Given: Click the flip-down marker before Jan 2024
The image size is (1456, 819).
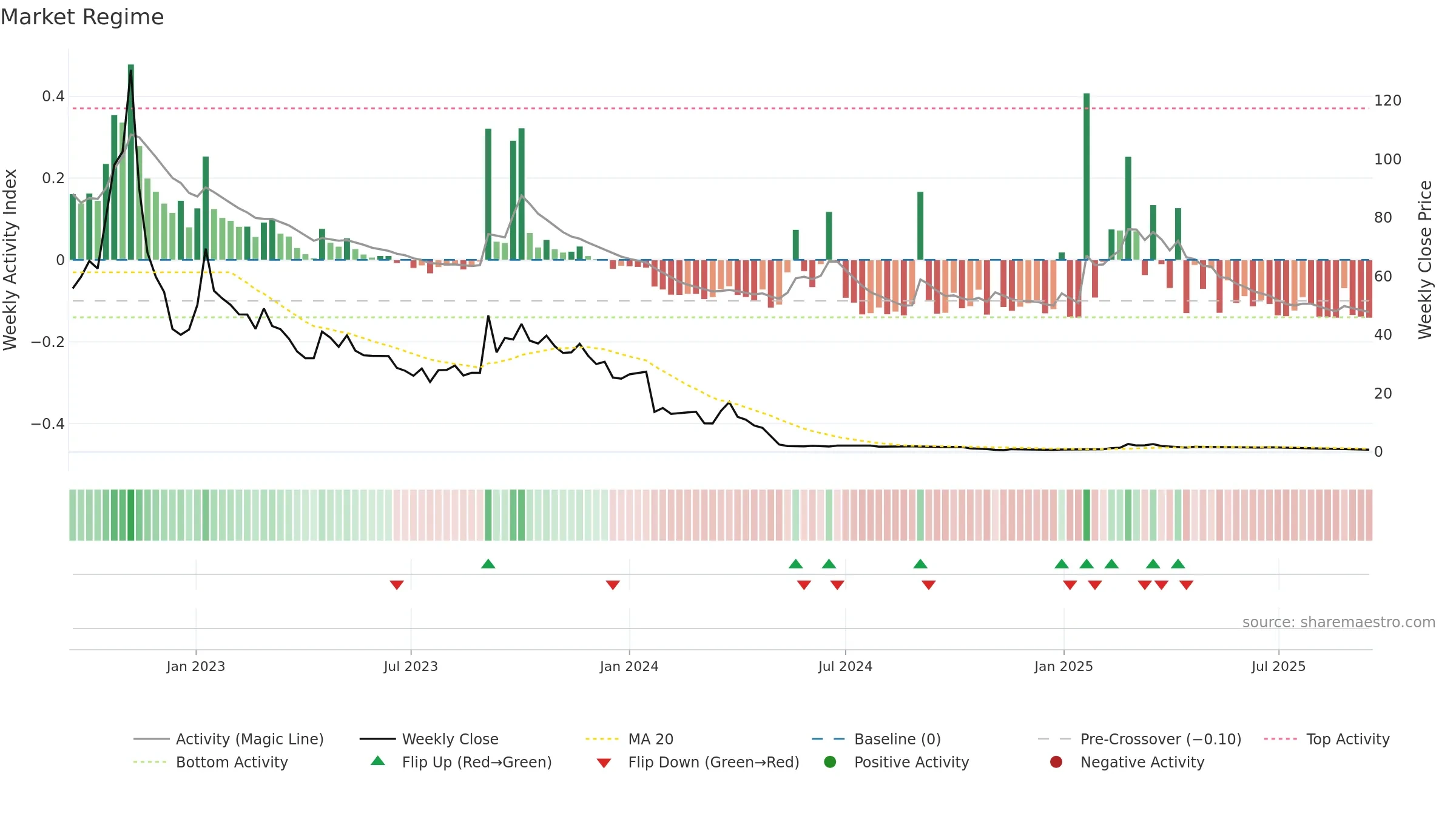Looking at the screenshot, I should (x=613, y=585).
